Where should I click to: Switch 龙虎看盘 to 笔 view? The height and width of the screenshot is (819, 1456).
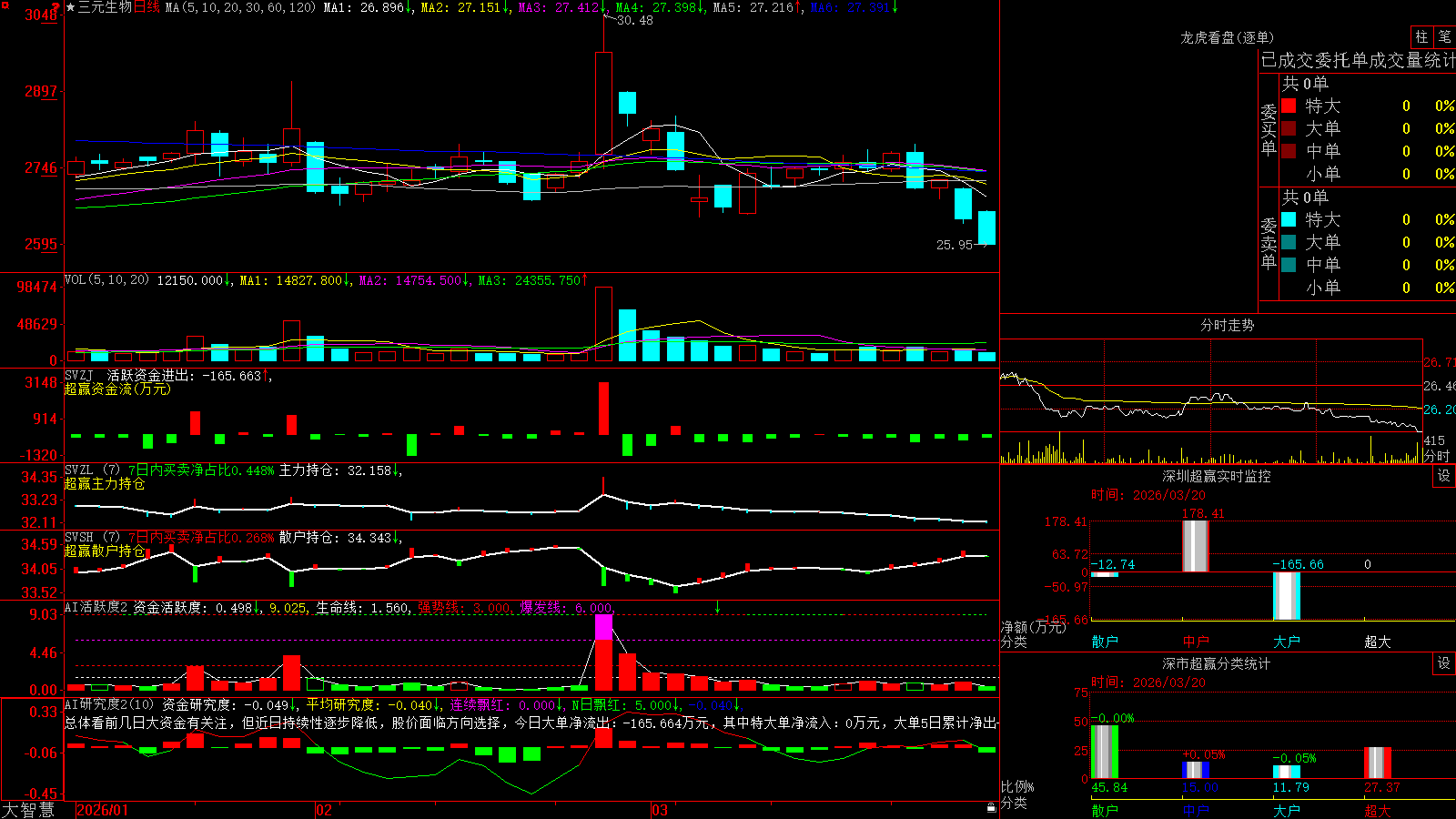pos(1445,37)
